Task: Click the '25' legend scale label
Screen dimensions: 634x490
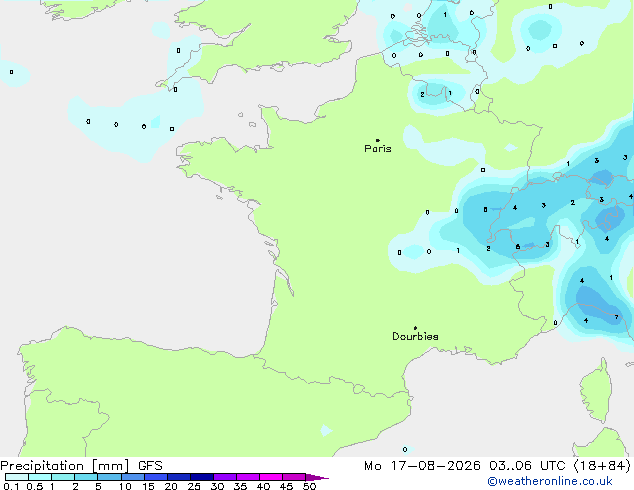Action: point(194,486)
